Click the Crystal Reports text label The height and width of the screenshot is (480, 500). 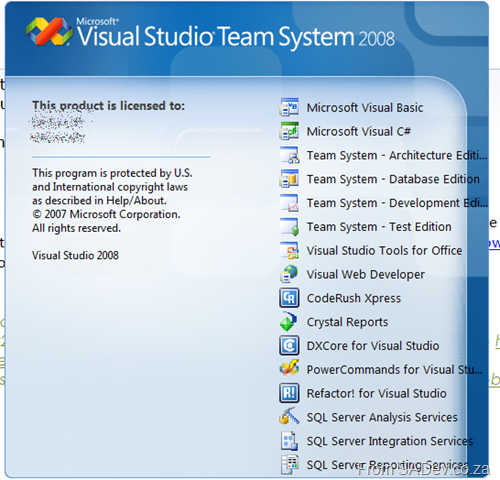[347, 322]
